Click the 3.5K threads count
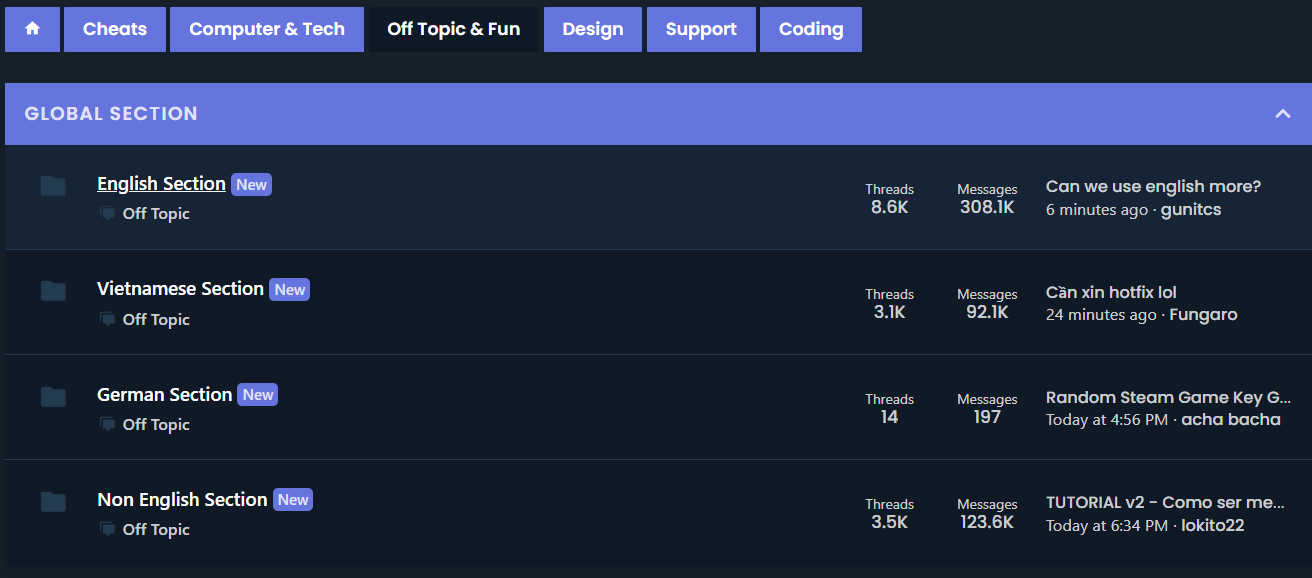This screenshot has width=1312, height=578. point(889,522)
